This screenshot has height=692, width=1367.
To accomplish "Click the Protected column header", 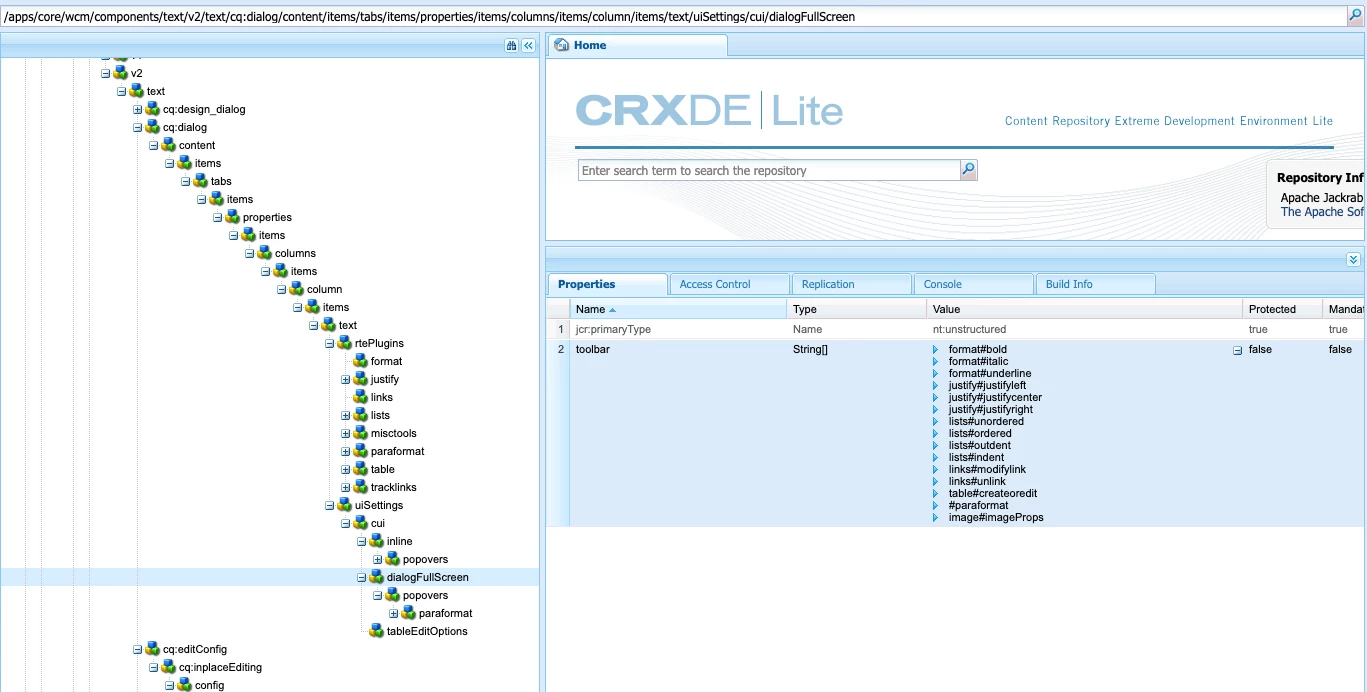I will 1282,309.
